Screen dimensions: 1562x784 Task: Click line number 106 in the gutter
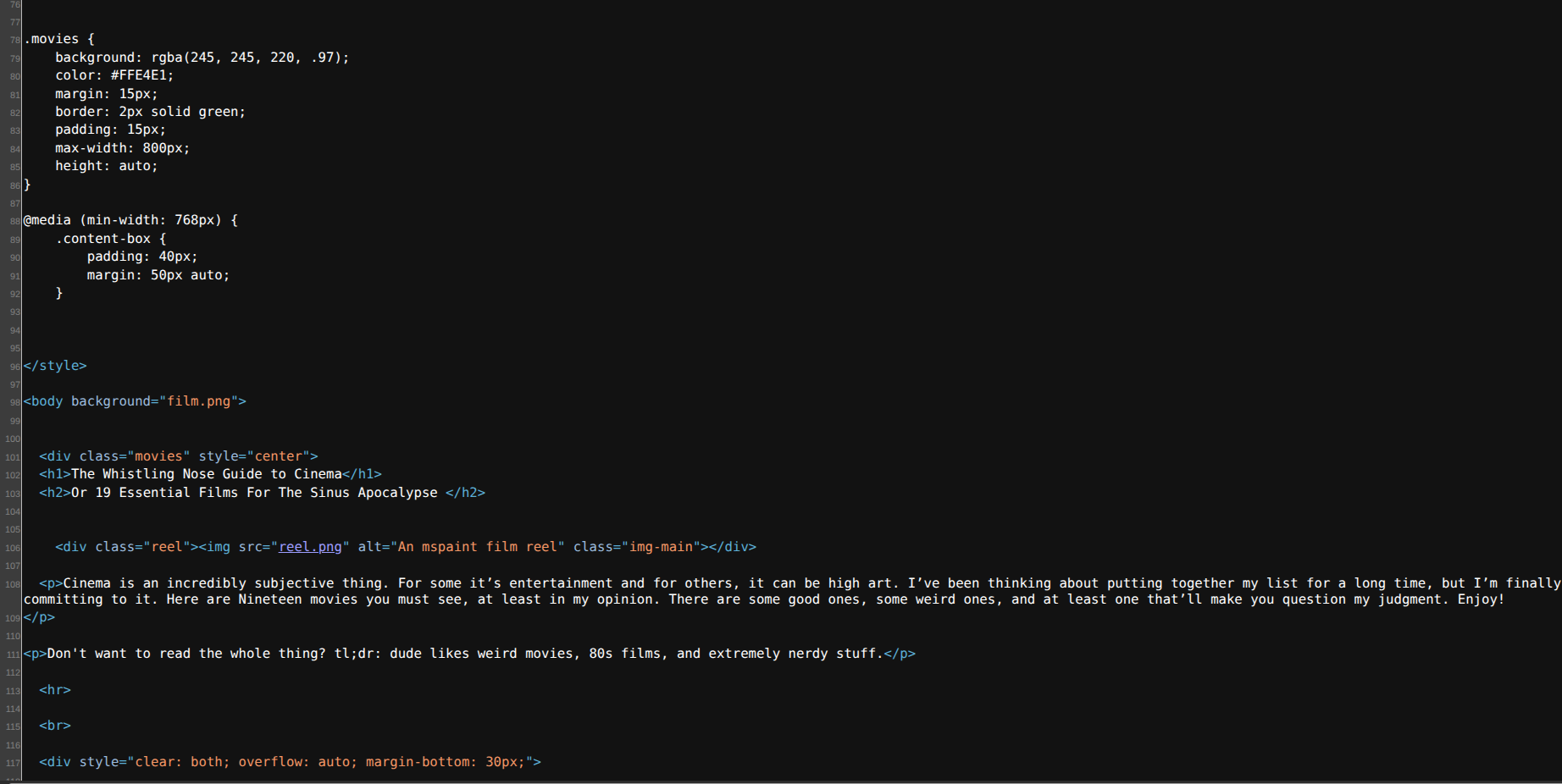[12, 548]
